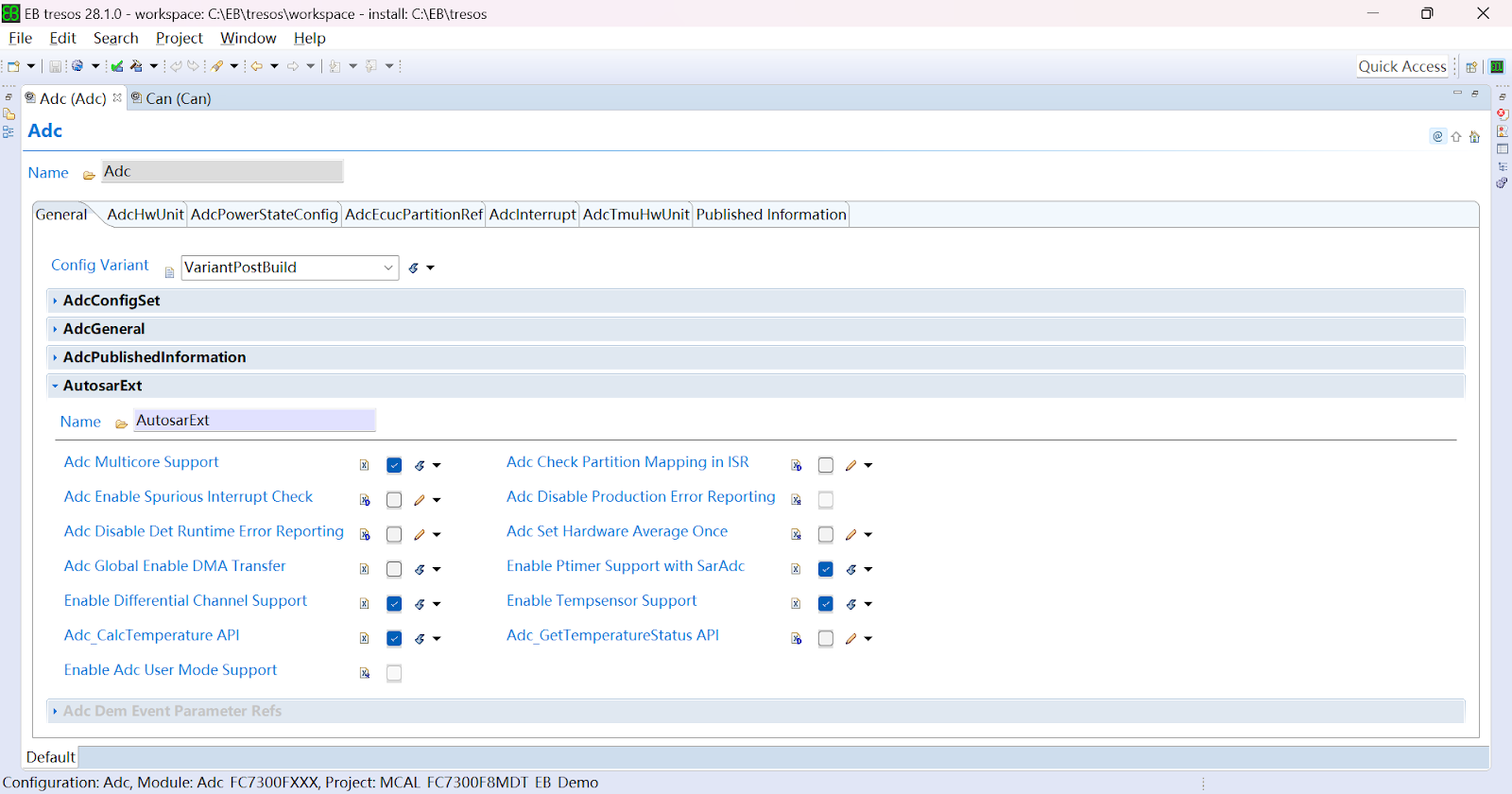This screenshot has width=1512, height=794.
Task: Click the @ toggle icon in editor header
Action: tap(1437, 136)
